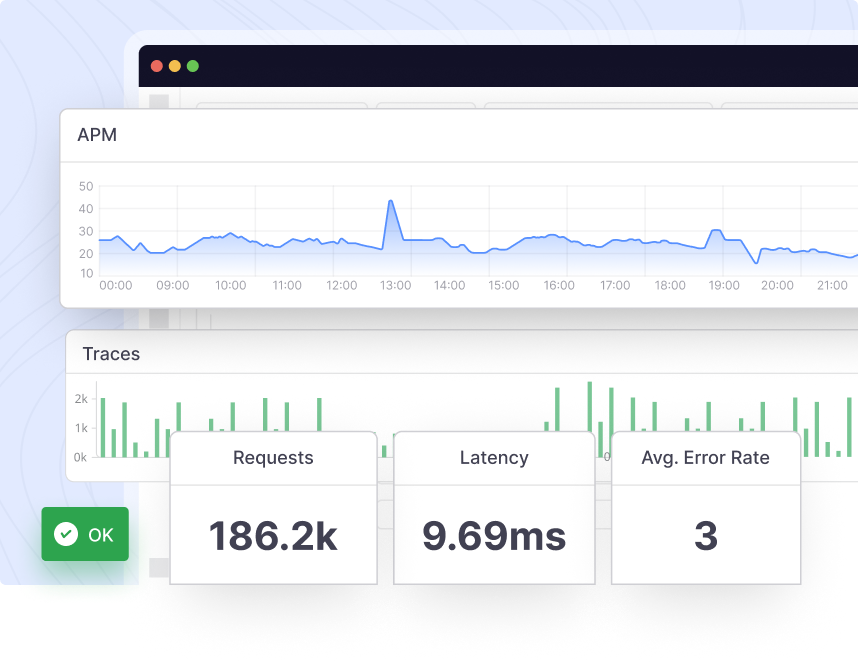Click the 50 label on APM axis
This screenshot has width=859, height=663.
pos(86,187)
